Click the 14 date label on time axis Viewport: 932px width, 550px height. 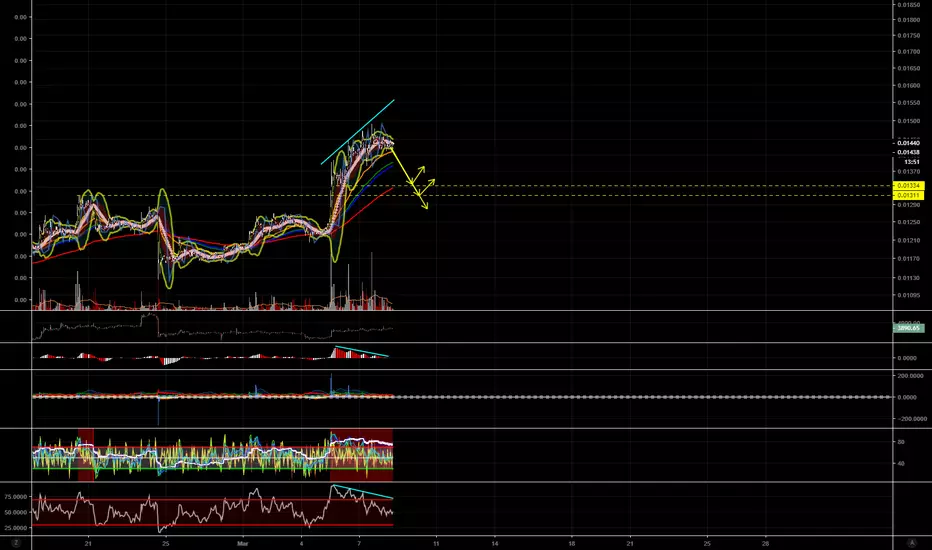coord(495,543)
